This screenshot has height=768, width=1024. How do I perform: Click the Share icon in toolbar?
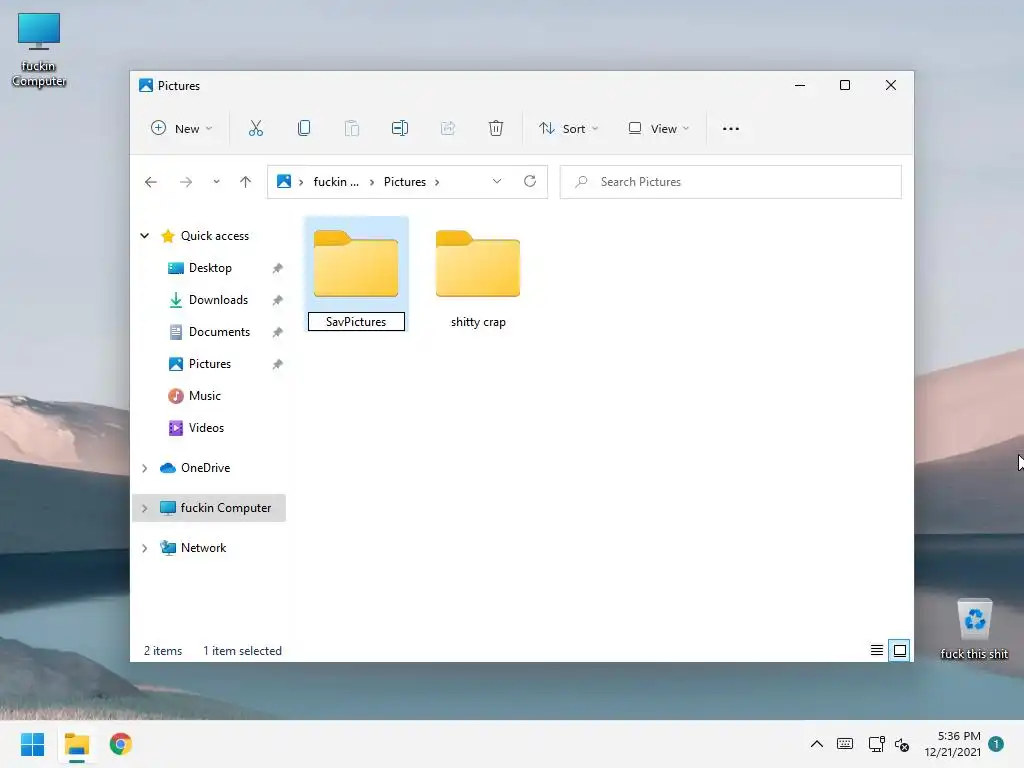(x=448, y=128)
